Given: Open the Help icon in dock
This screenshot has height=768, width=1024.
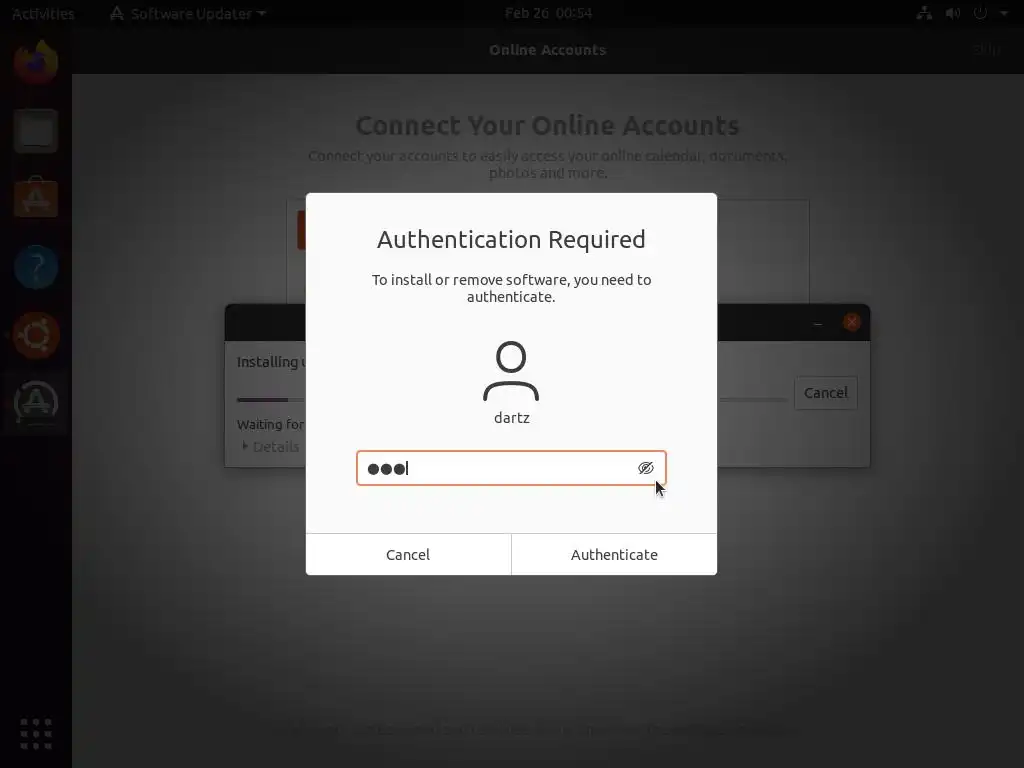Looking at the screenshot, I should (x=36, y=266).
